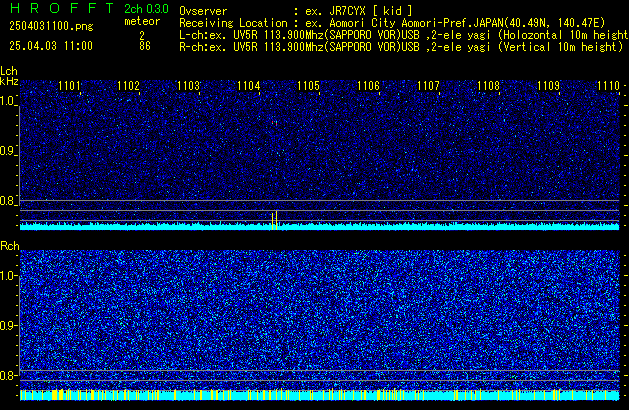The width and height of the screenshot is (629, 410).
Task: Click the meteor count value 86
Action: pyautogui.click(x=145, y=46)
